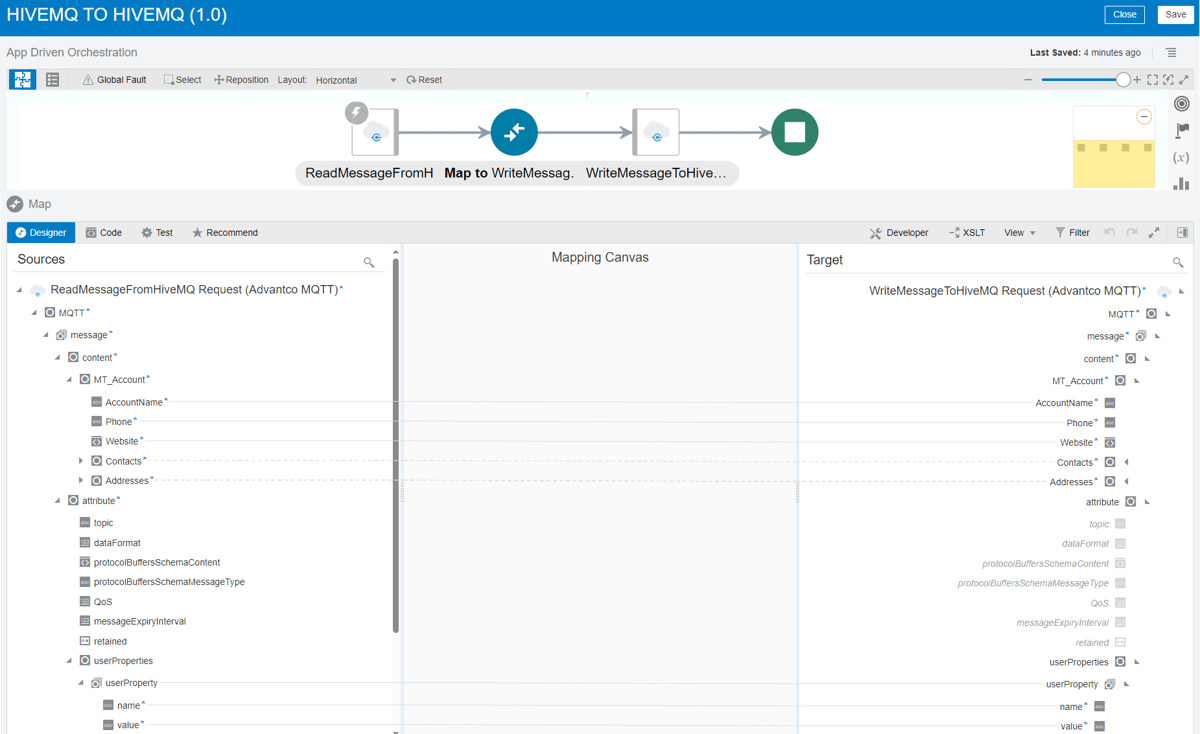Viewport: 1200px width, 734px height.
Task: Adjust the zoom slider handle
Action: (x=1123, y=80)
